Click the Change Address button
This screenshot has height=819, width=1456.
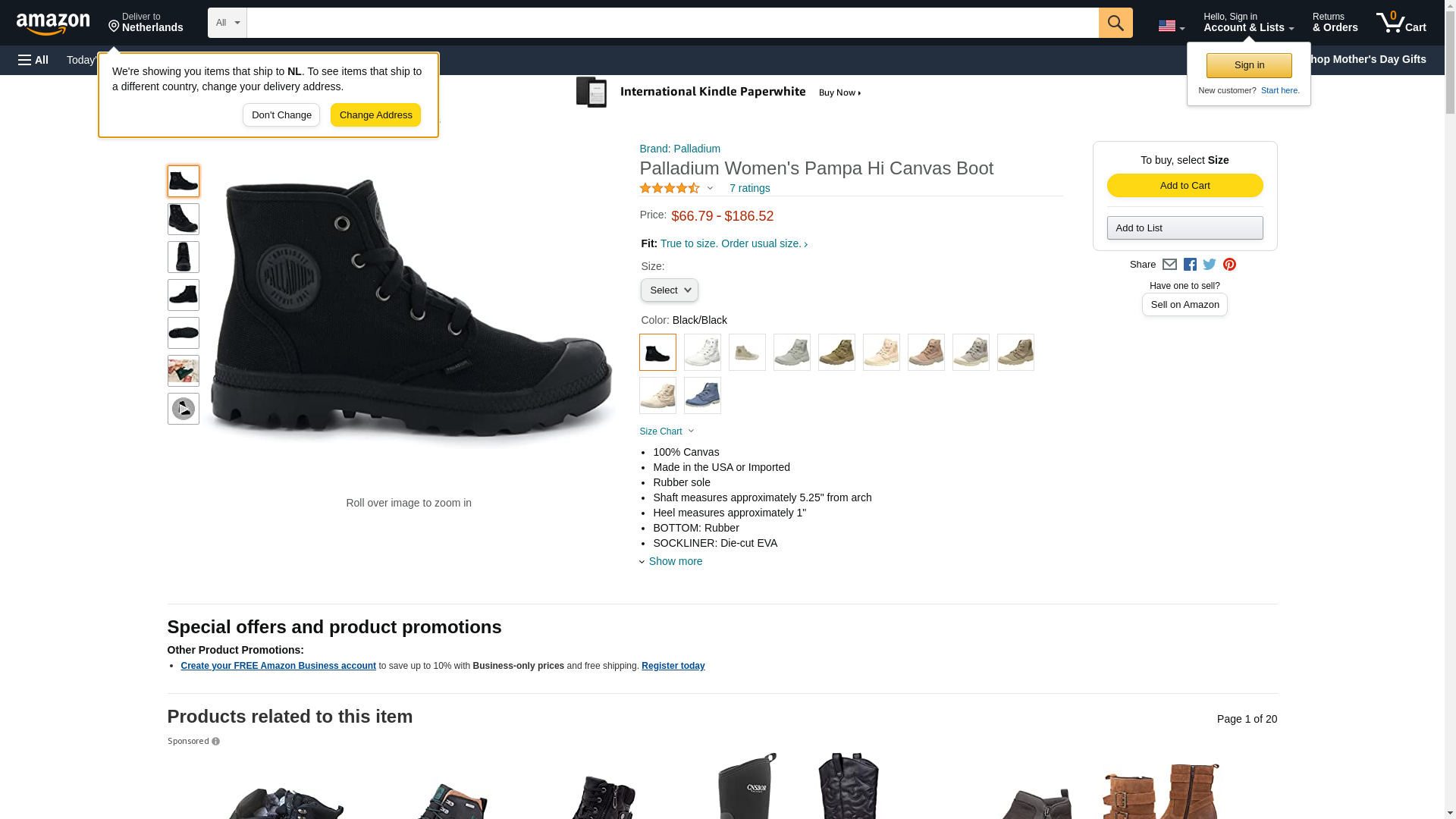375,115
